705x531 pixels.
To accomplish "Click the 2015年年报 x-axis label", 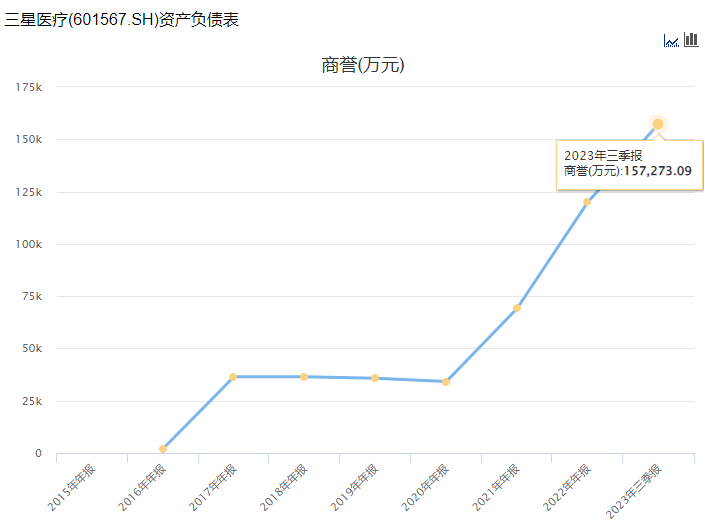I will click(71, 487).
